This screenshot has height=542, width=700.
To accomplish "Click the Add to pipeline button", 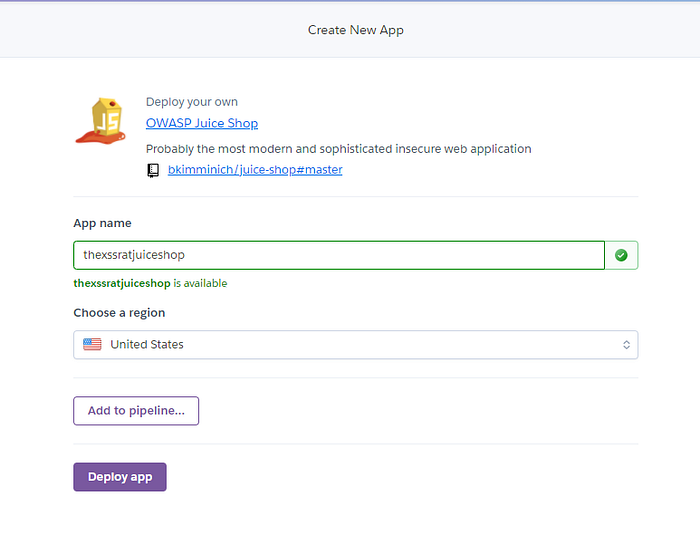I will [x=136, y=411].
